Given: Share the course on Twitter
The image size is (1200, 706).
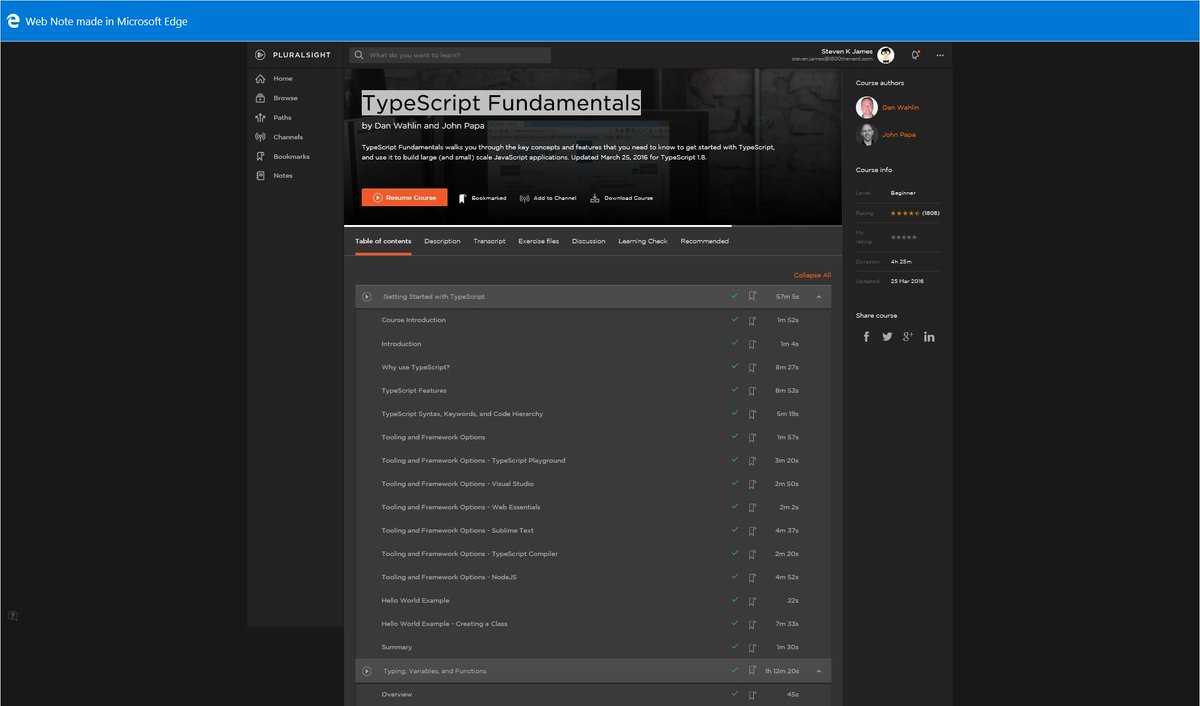Looking at the screenshot, I should [x=887, y=336].
